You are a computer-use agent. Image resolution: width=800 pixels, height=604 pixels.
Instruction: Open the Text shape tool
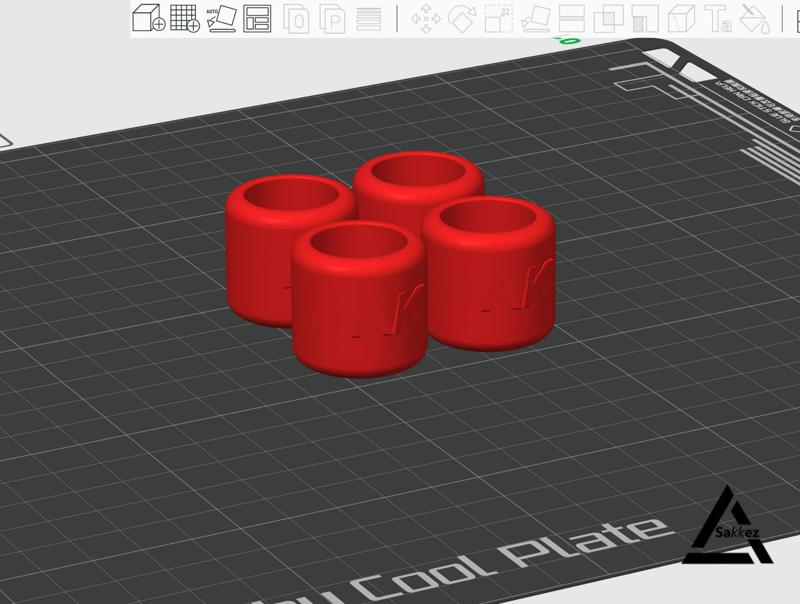coord(718,19)
